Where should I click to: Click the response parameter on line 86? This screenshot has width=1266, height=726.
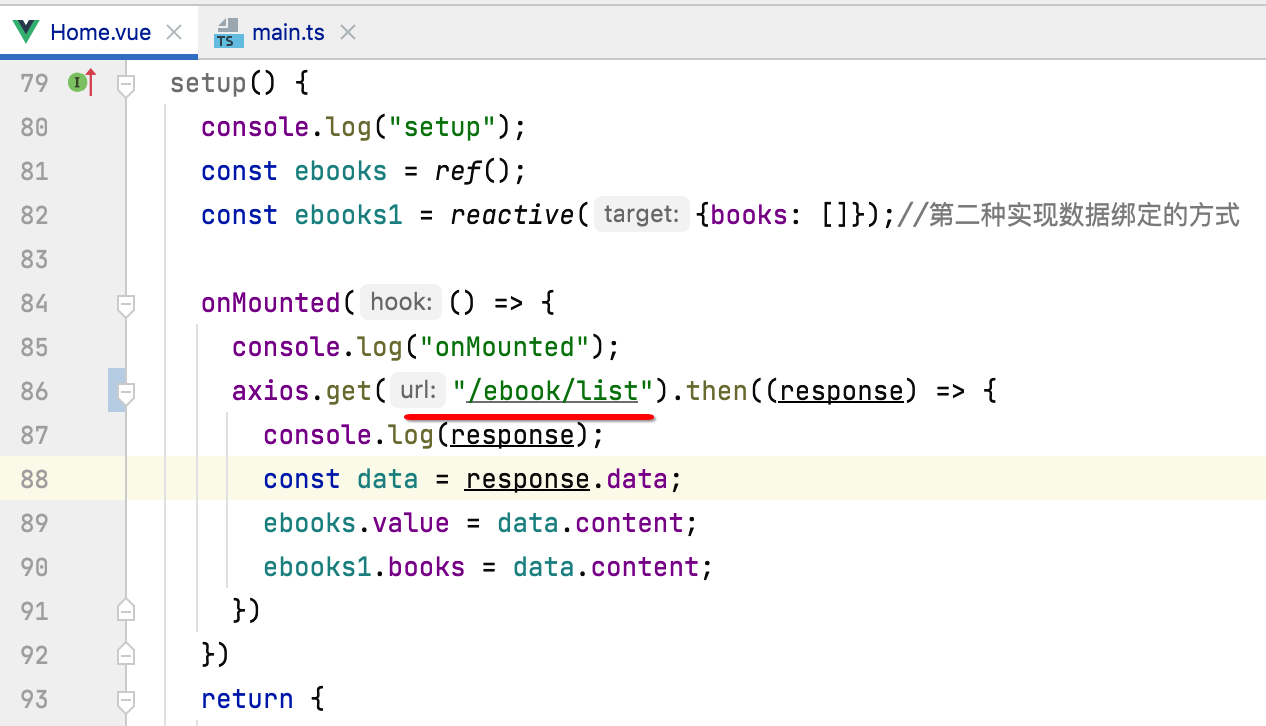pyautogui.click(x=841, y=391)
